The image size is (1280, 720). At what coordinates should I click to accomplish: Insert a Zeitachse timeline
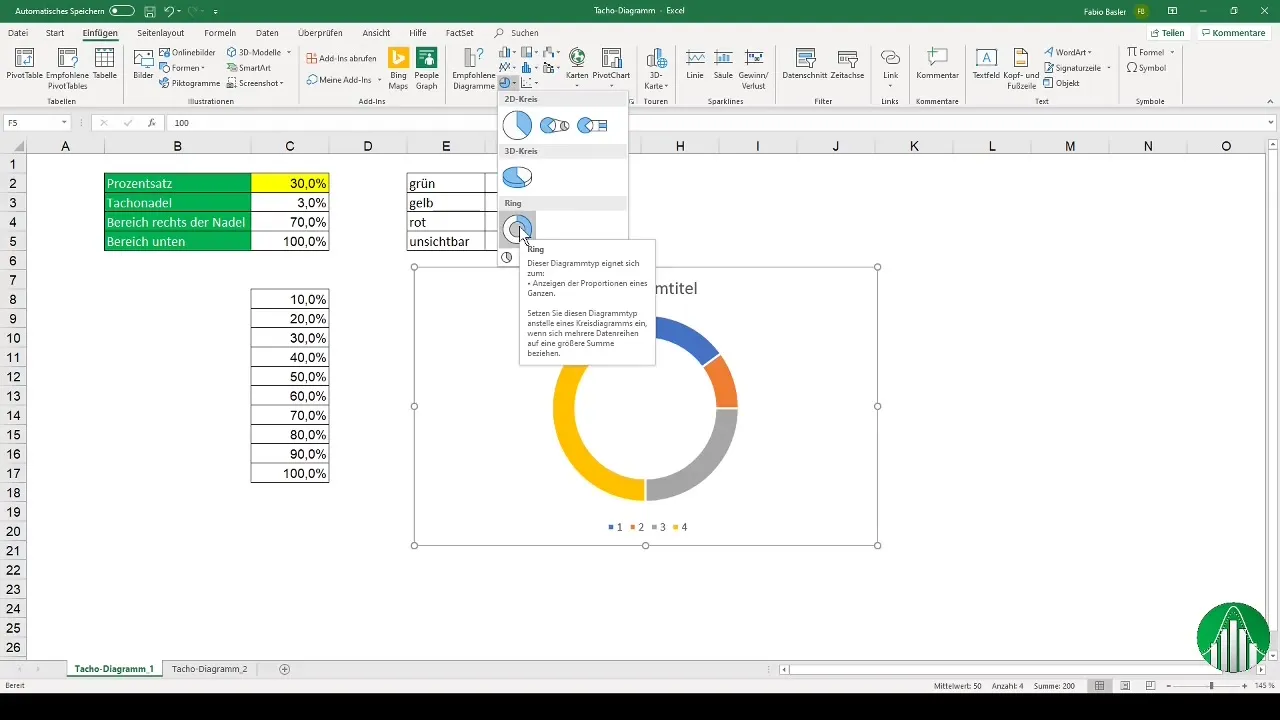(x=848, y=65)
